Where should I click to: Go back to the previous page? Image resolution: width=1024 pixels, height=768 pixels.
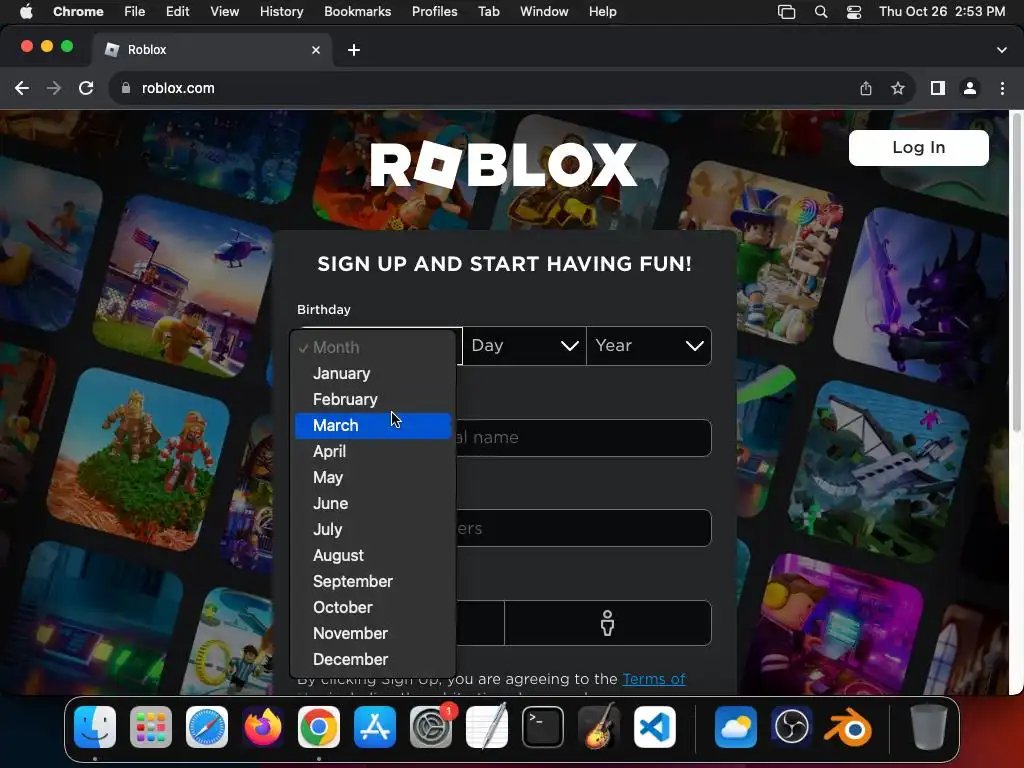[x=22, y=88]
